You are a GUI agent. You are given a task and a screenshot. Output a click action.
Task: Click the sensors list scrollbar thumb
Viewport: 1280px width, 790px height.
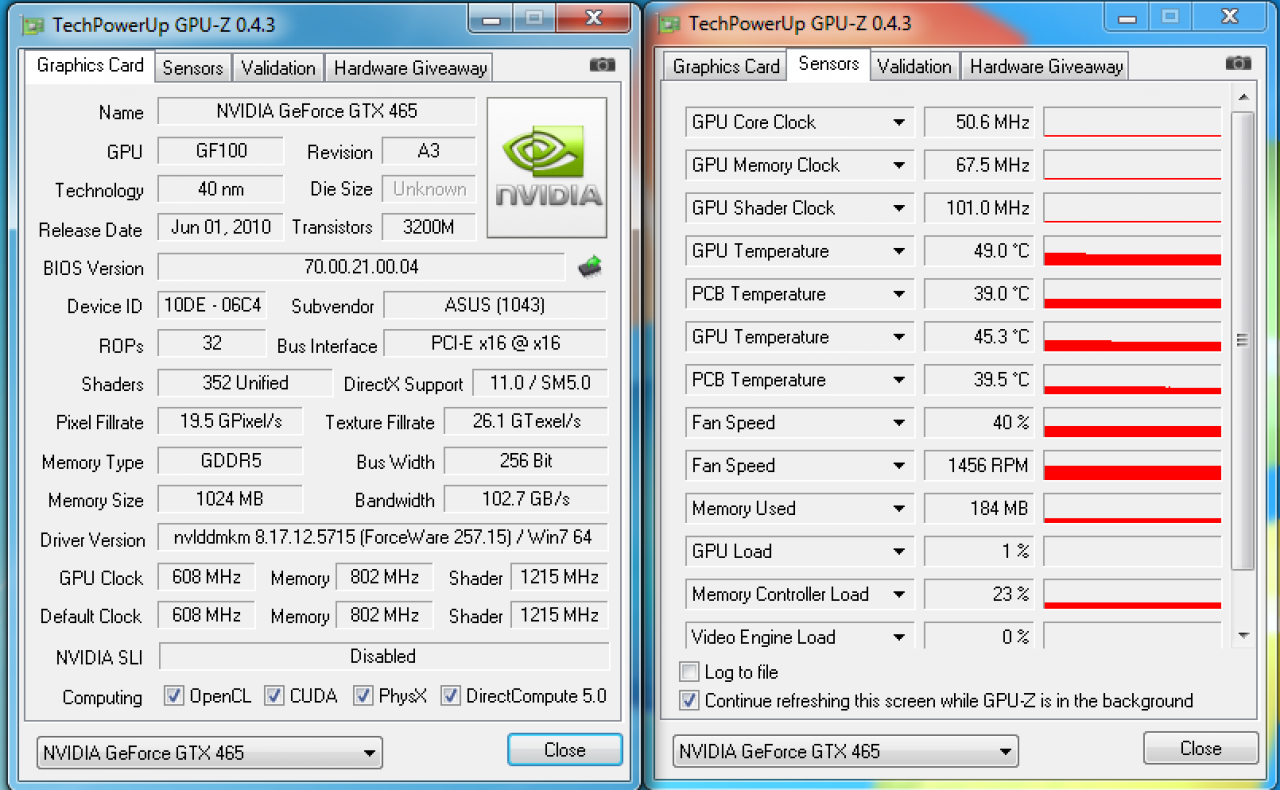pyautogui.click(x=1243, y=340)
